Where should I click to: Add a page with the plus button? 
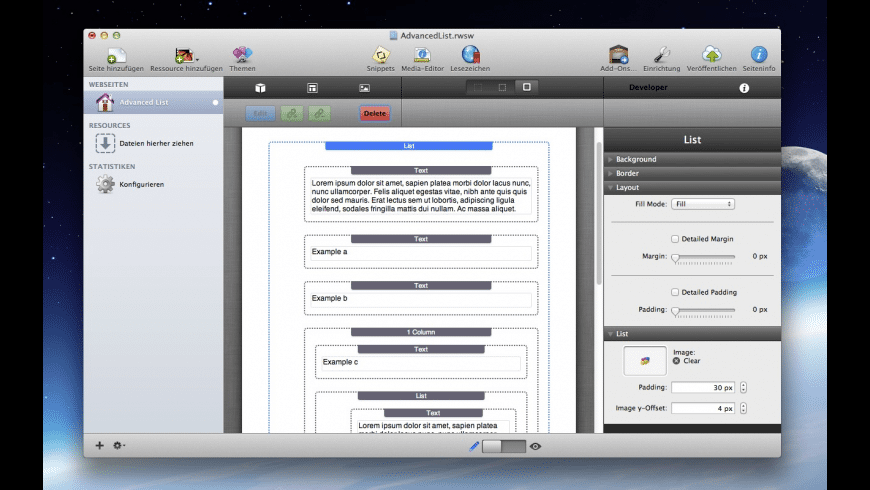(x=99, y=445)
